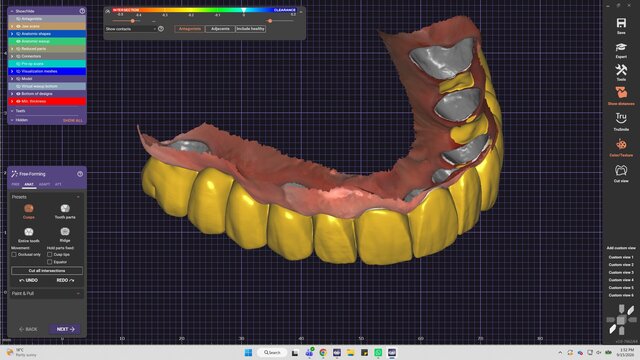Adjust intersection range slider handle
The image size is (640, 360).
point(133,20)
